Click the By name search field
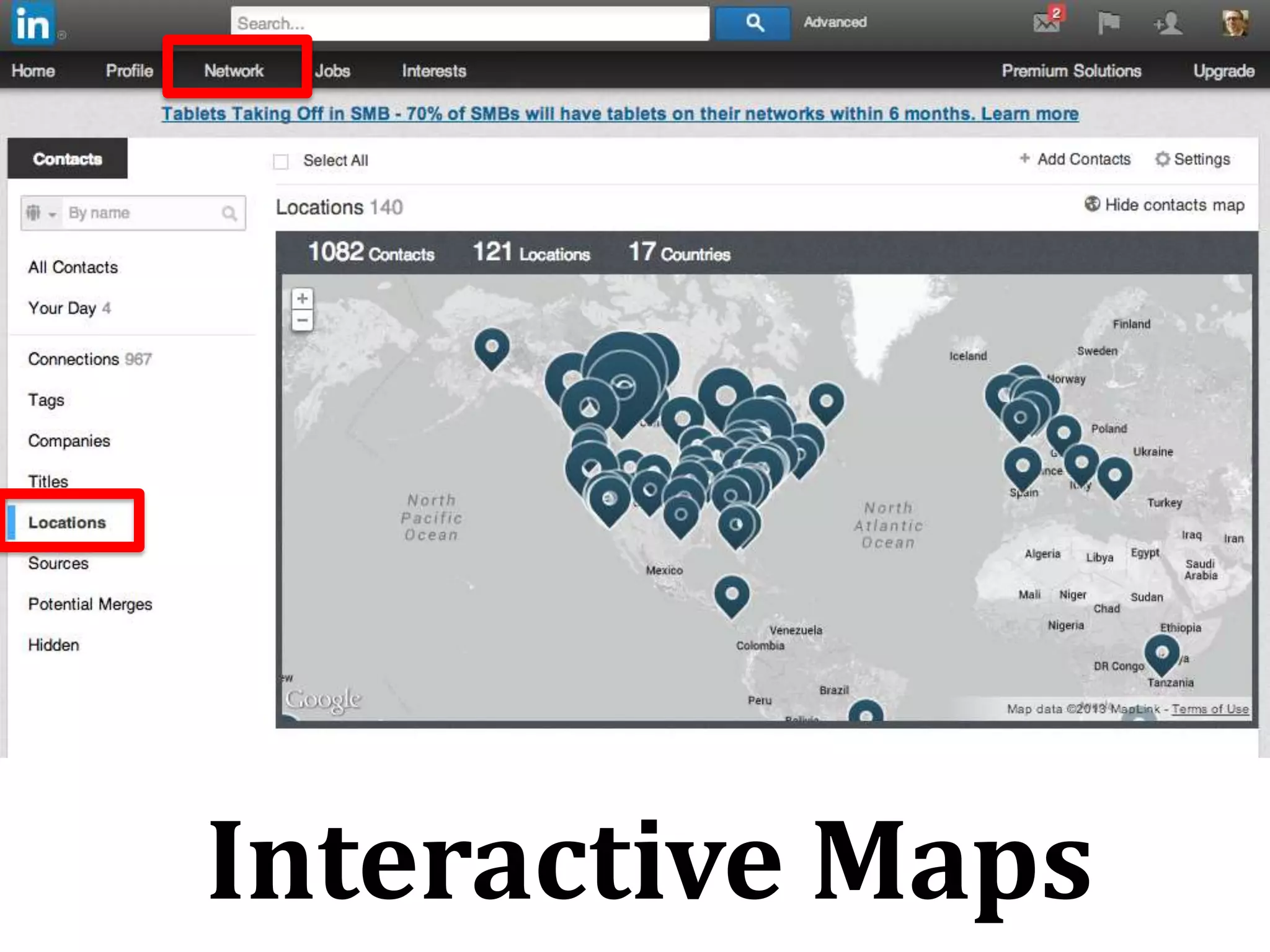 [141, 213]
